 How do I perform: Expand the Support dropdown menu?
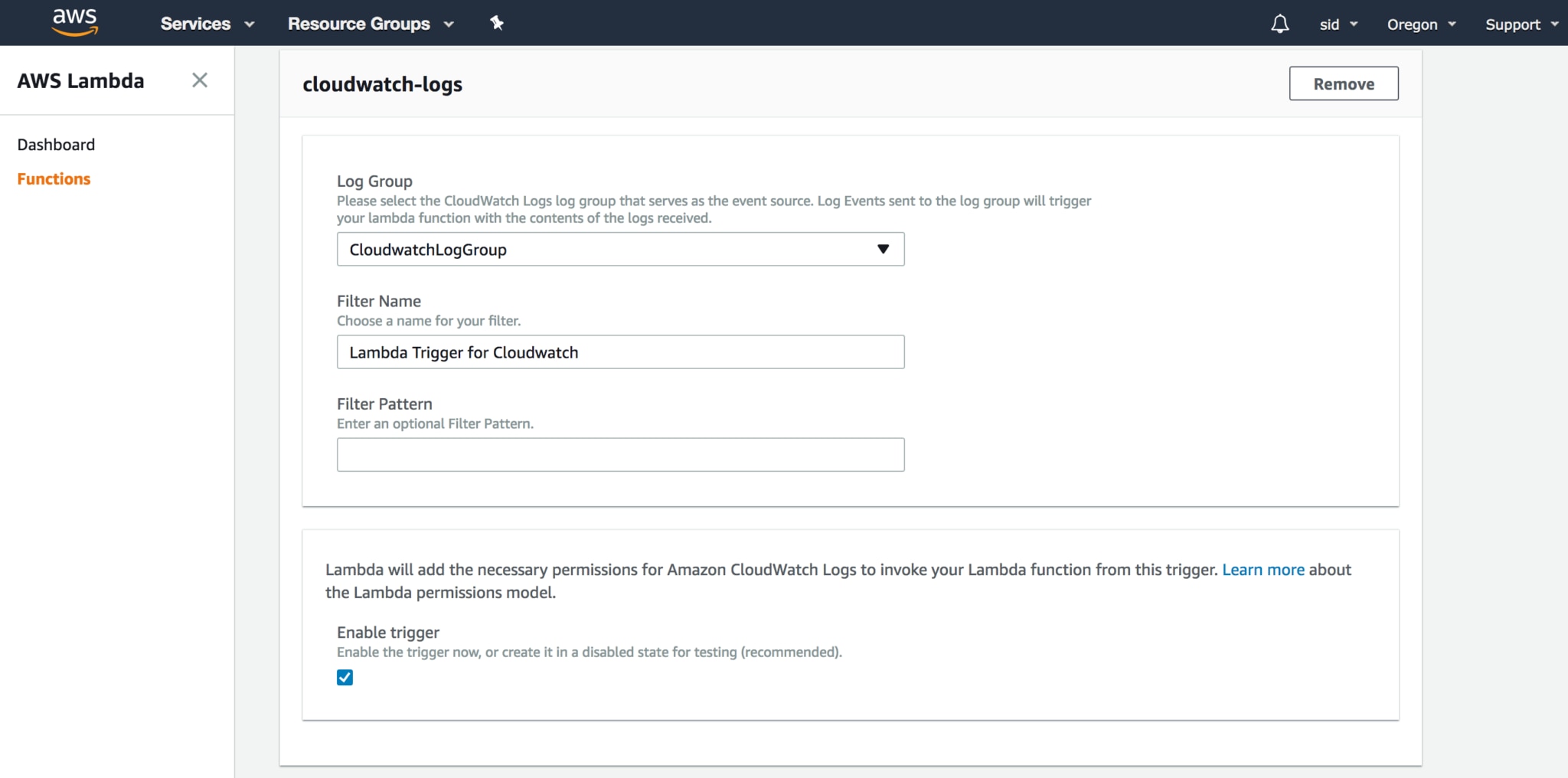1521,25
